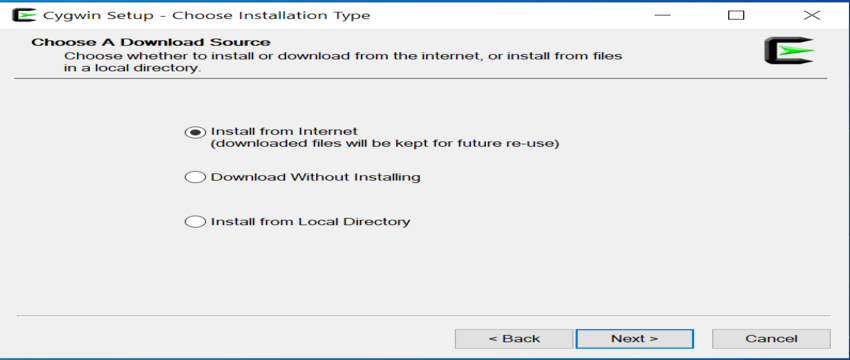Click the Choose A Download Source heading
Image resolution: width=850 pixels, height=360 pixels.
pos(151,42)
